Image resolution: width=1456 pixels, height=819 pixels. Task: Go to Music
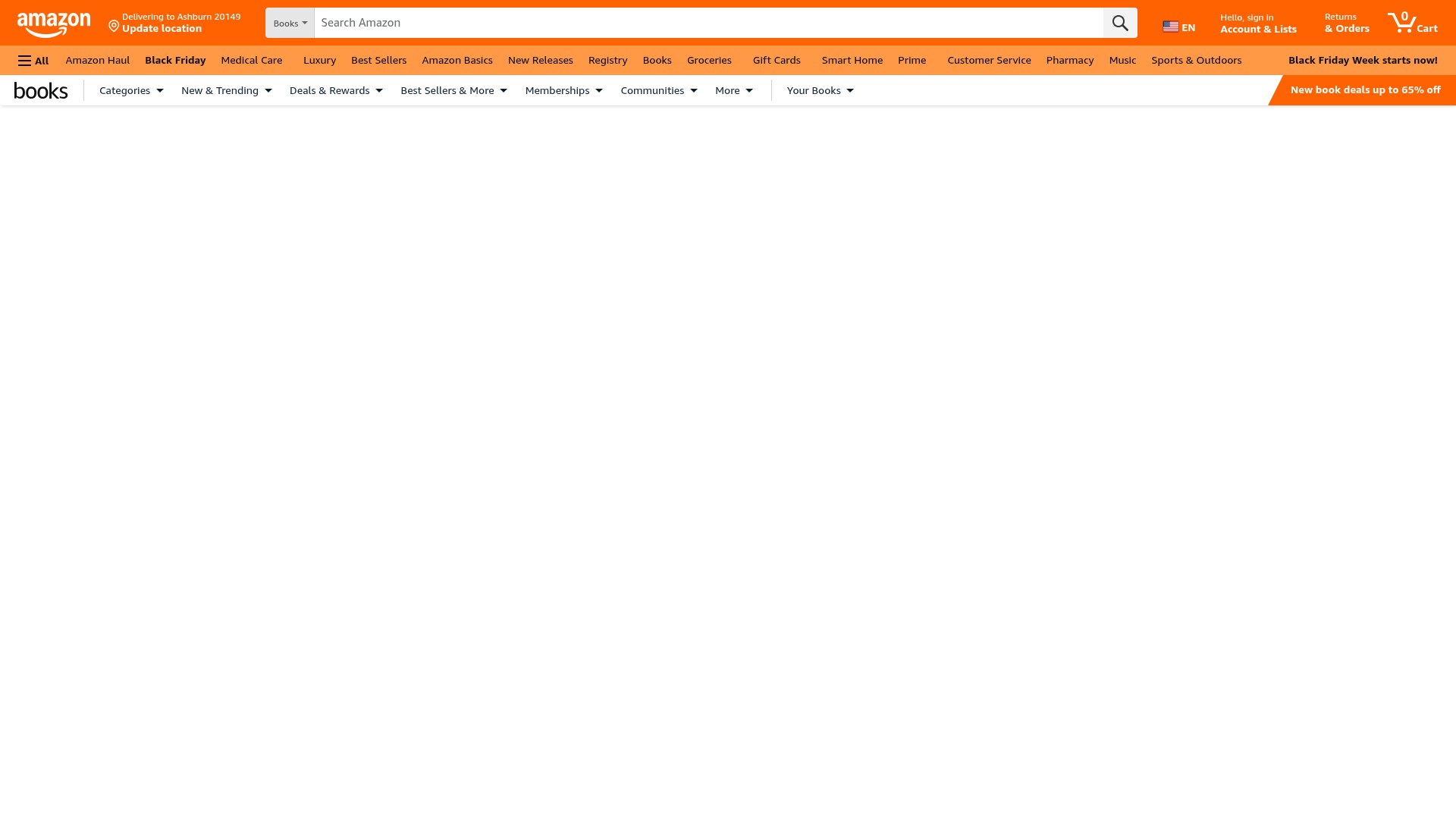(1122, 60)
